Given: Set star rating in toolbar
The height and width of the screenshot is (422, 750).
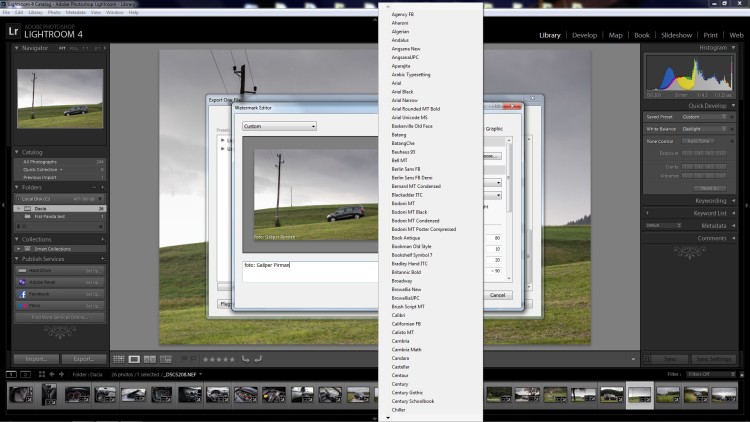Looking at the screenshot, I should (x=219, y=359).
